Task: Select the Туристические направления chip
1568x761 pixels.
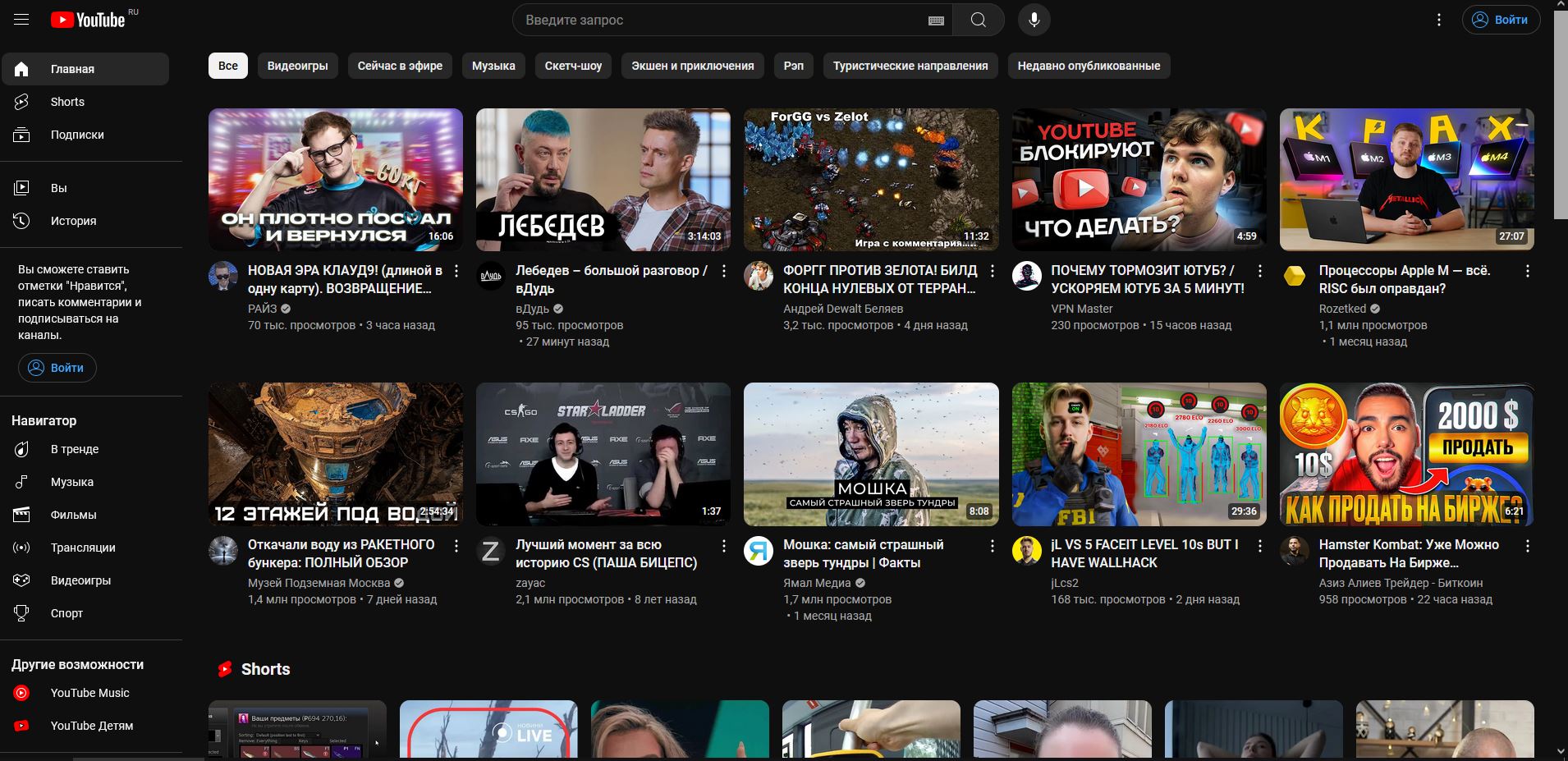Action: (910, 66)
